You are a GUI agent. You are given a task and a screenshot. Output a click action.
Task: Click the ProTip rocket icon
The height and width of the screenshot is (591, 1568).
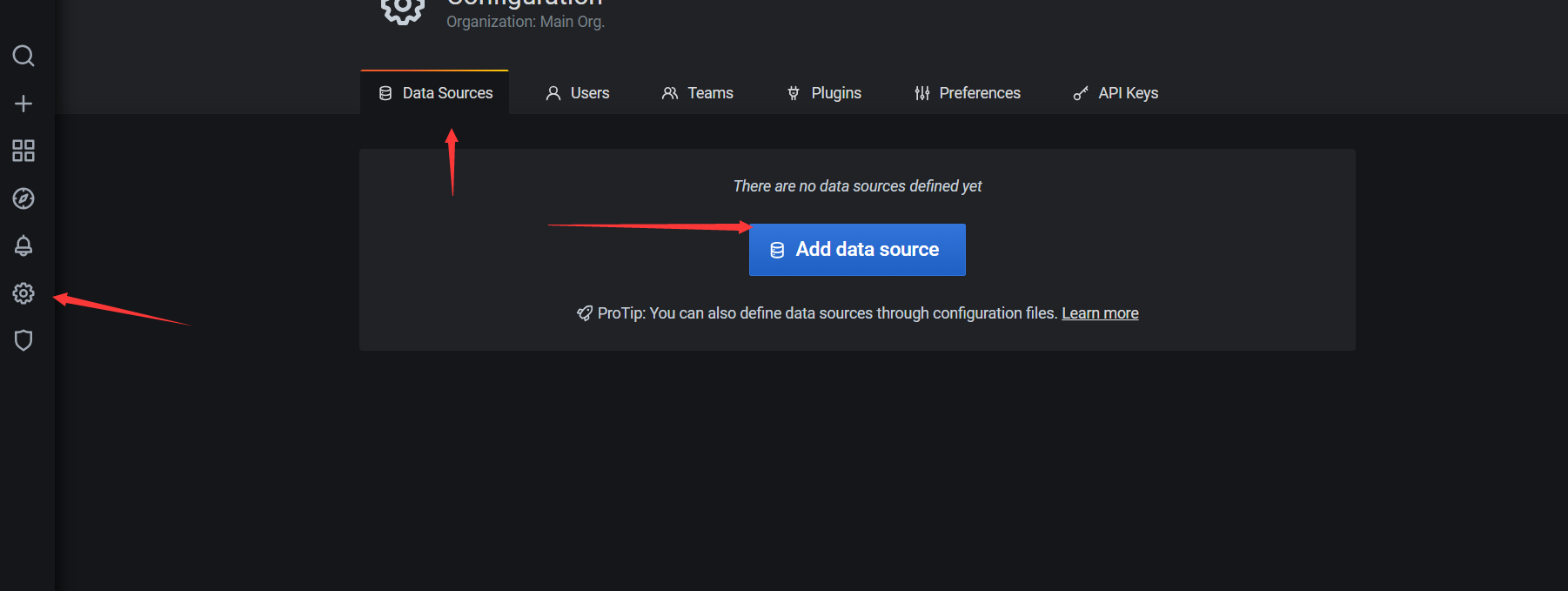pos(585,313)
